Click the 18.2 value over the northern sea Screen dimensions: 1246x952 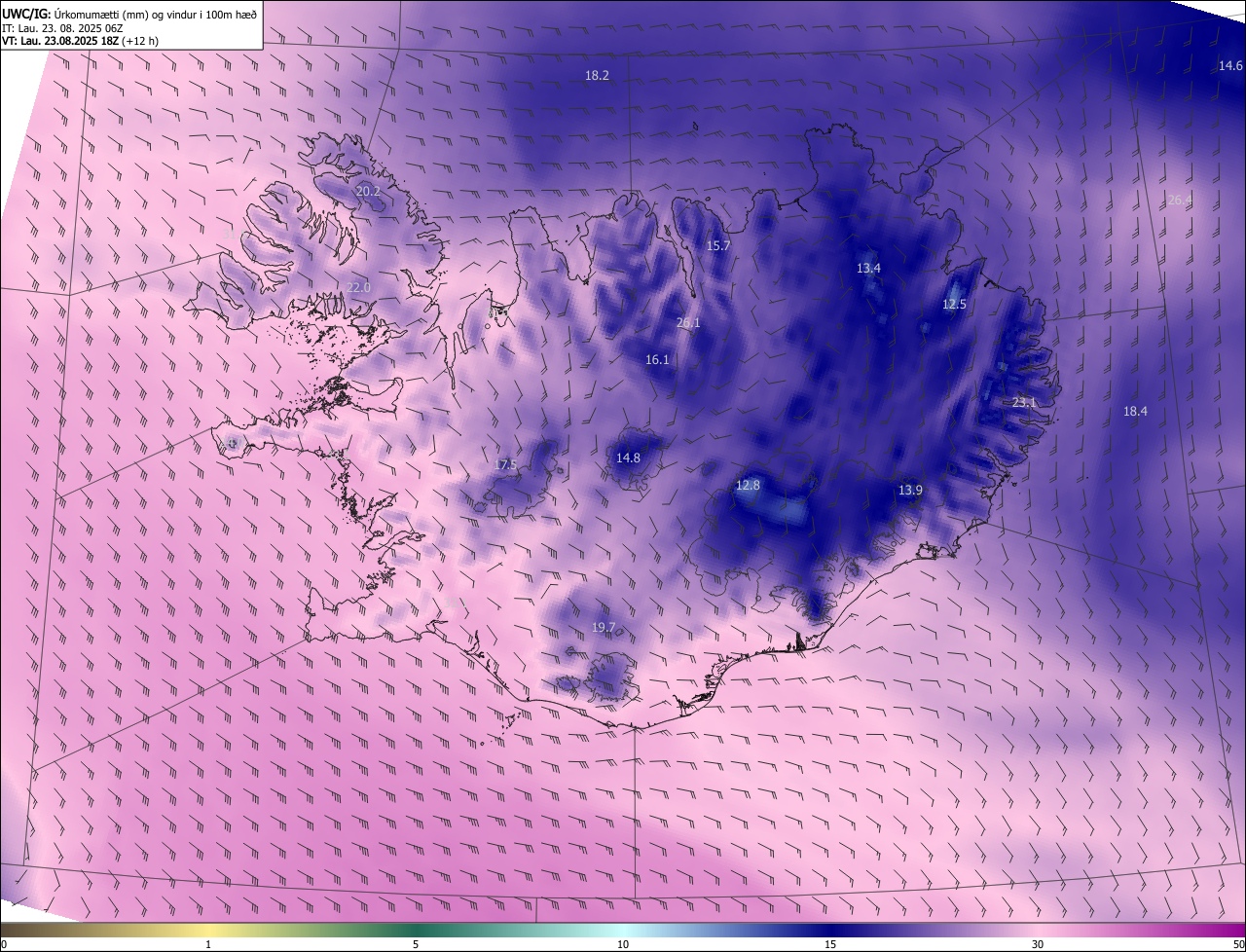[597, 75]
